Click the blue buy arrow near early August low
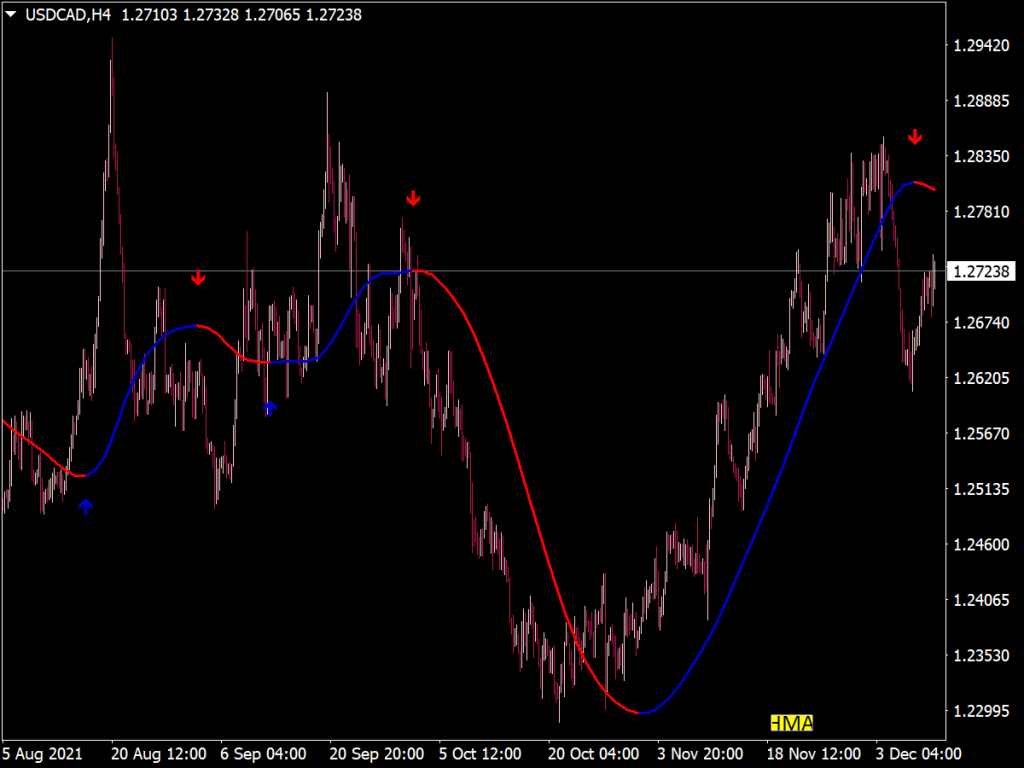The image size is (1024, 768). 86,507
